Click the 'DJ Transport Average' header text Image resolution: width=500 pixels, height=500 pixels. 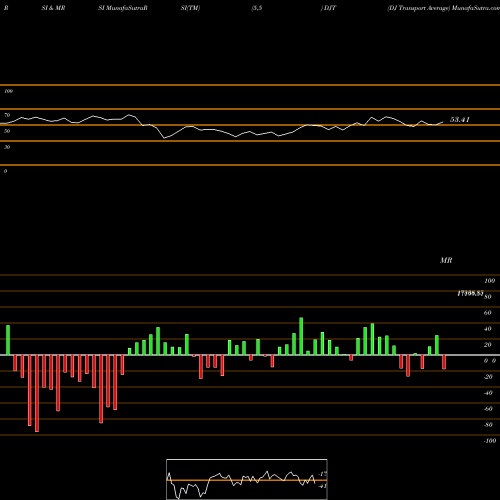coord(419,8)
